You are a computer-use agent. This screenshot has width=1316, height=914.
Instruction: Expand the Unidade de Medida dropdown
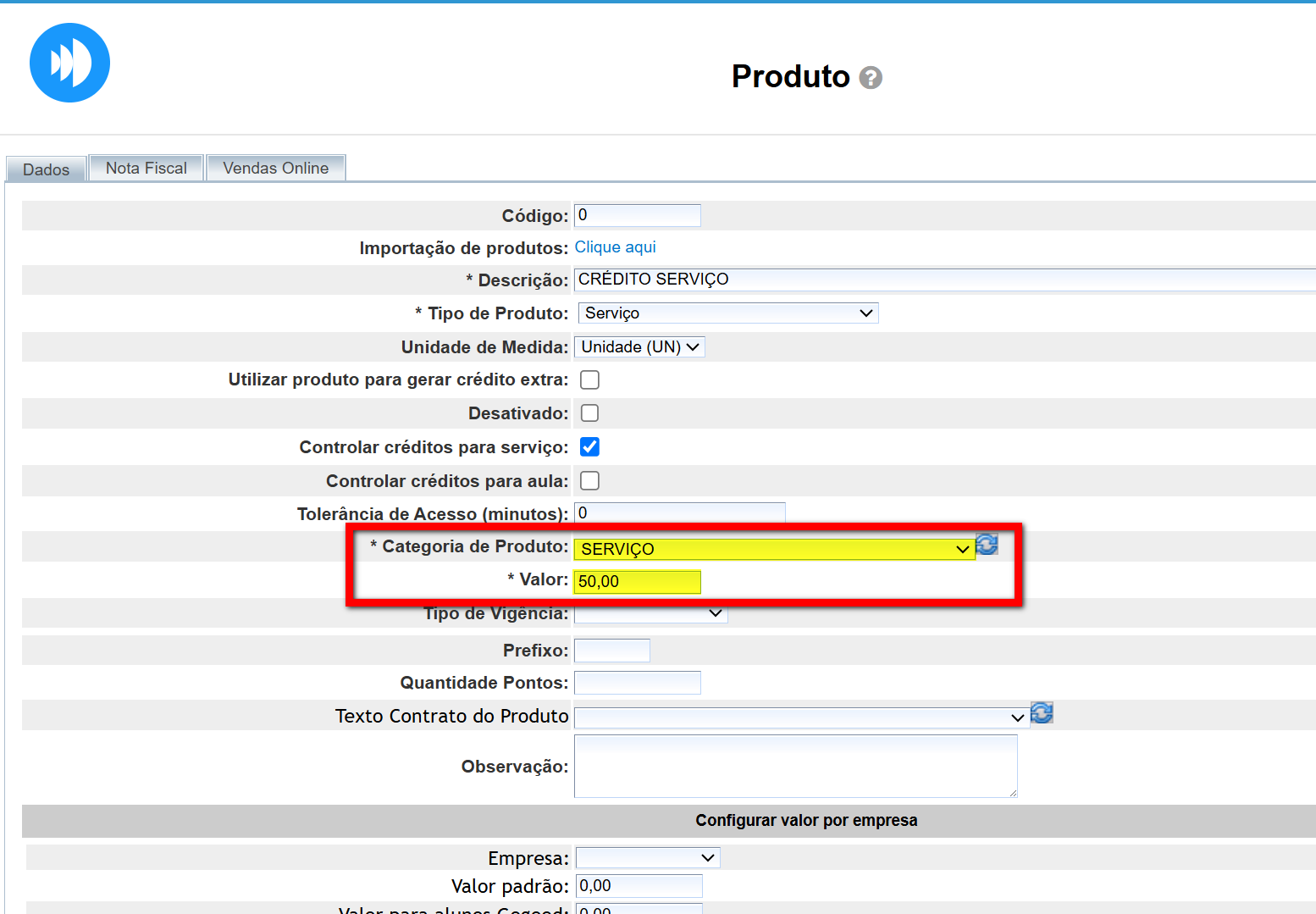tap(639, 347)
